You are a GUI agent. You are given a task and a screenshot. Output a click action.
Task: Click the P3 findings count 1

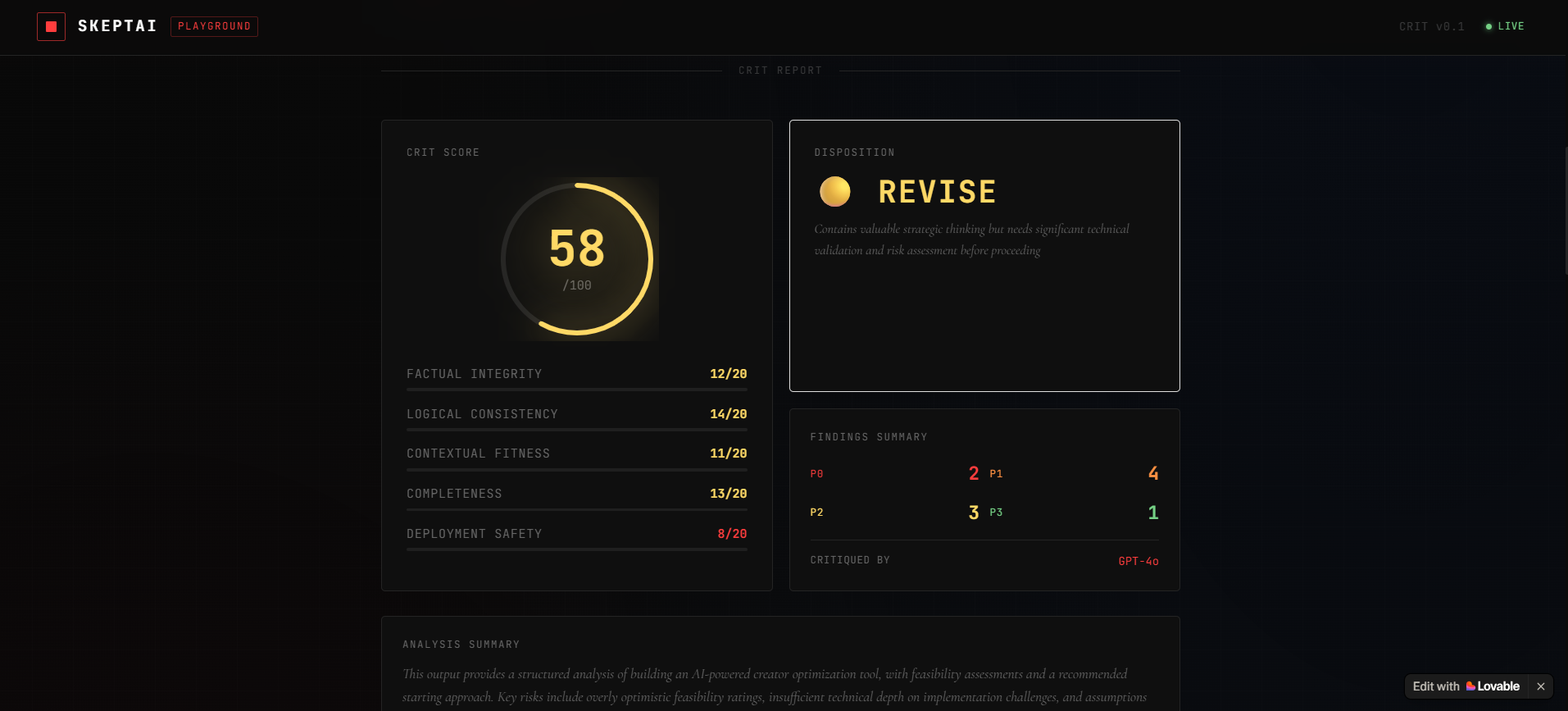click(x=1153, y=513)
